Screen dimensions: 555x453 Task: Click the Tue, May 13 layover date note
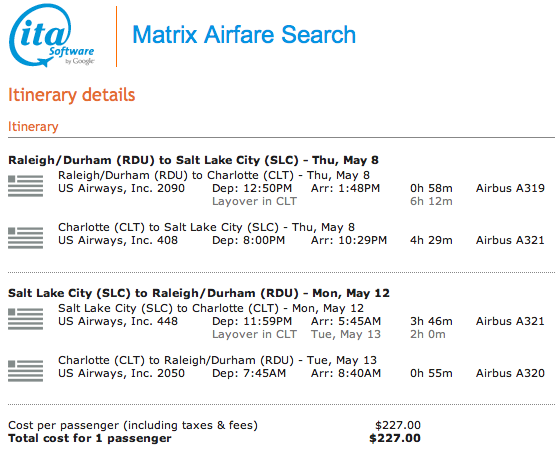(346, 334)
